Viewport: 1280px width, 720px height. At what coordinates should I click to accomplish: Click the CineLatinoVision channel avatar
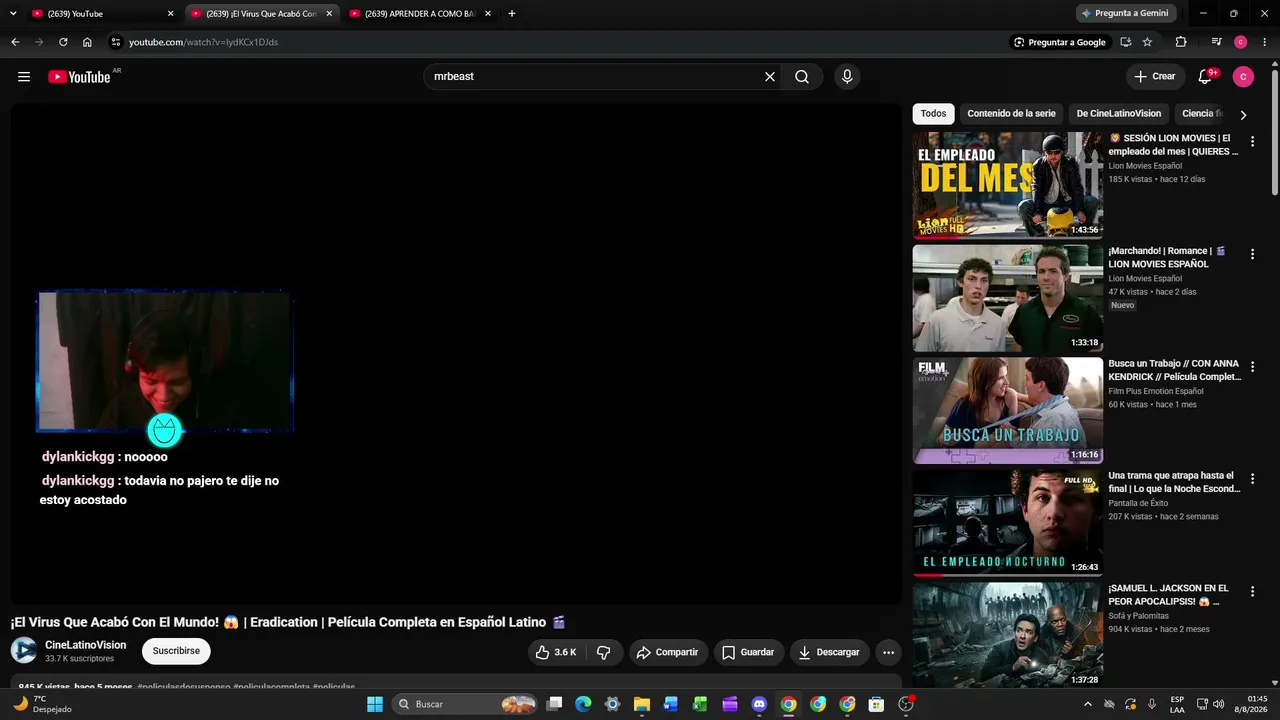pos(24,651)
